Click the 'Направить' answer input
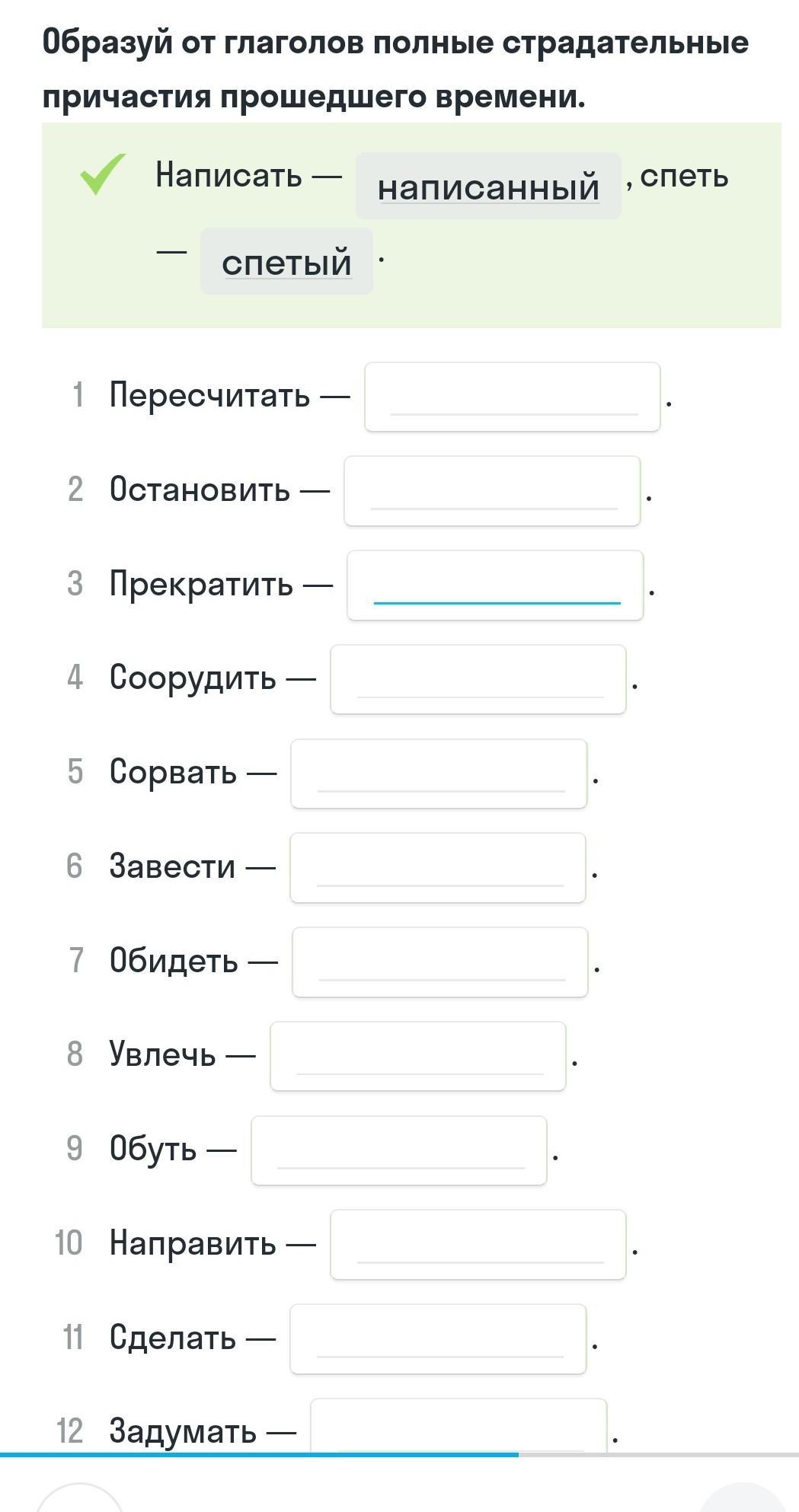 [478, 1245]
